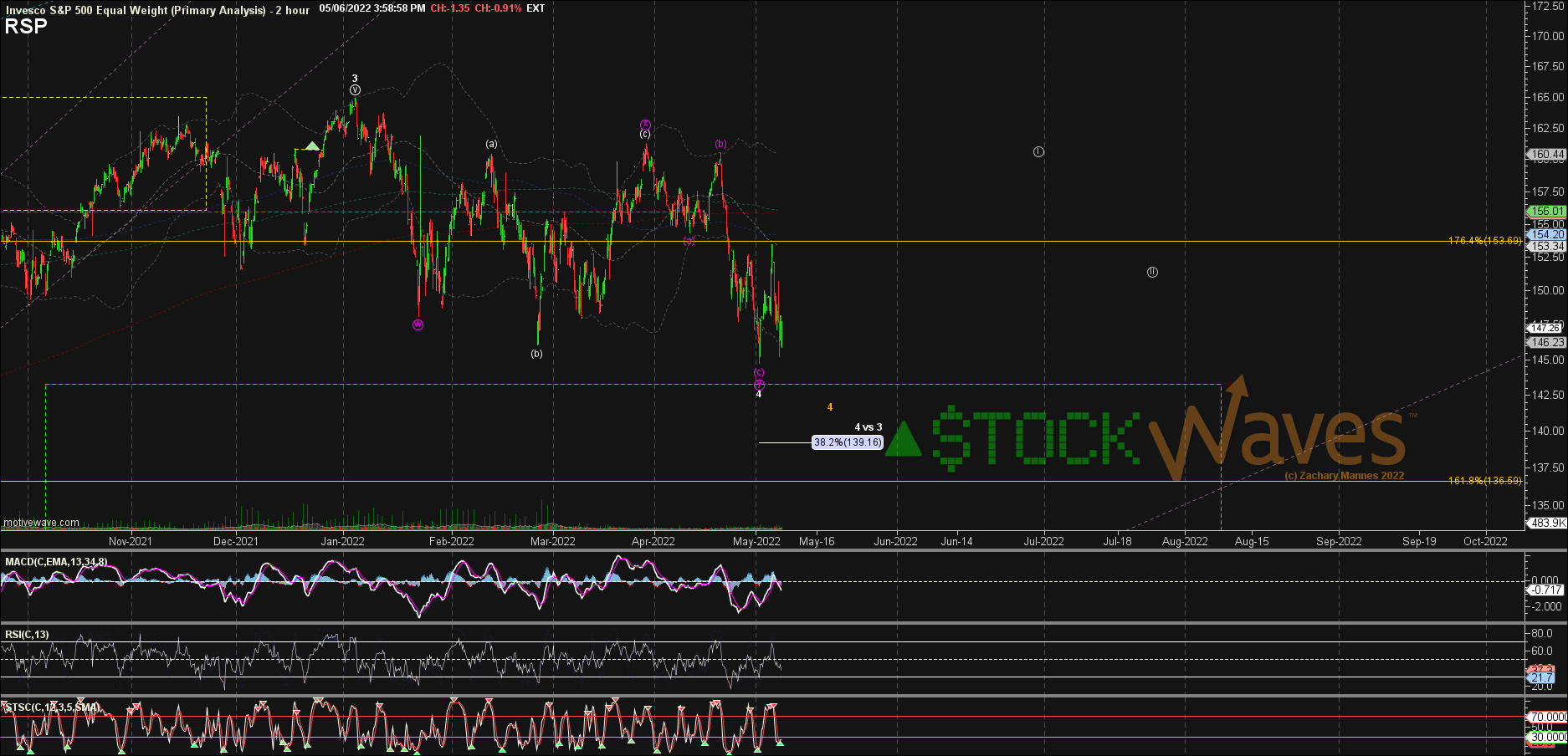Click the 135.00 price axis label
The width and height of the screenshot is (1568, 756).
point(1548,505)
